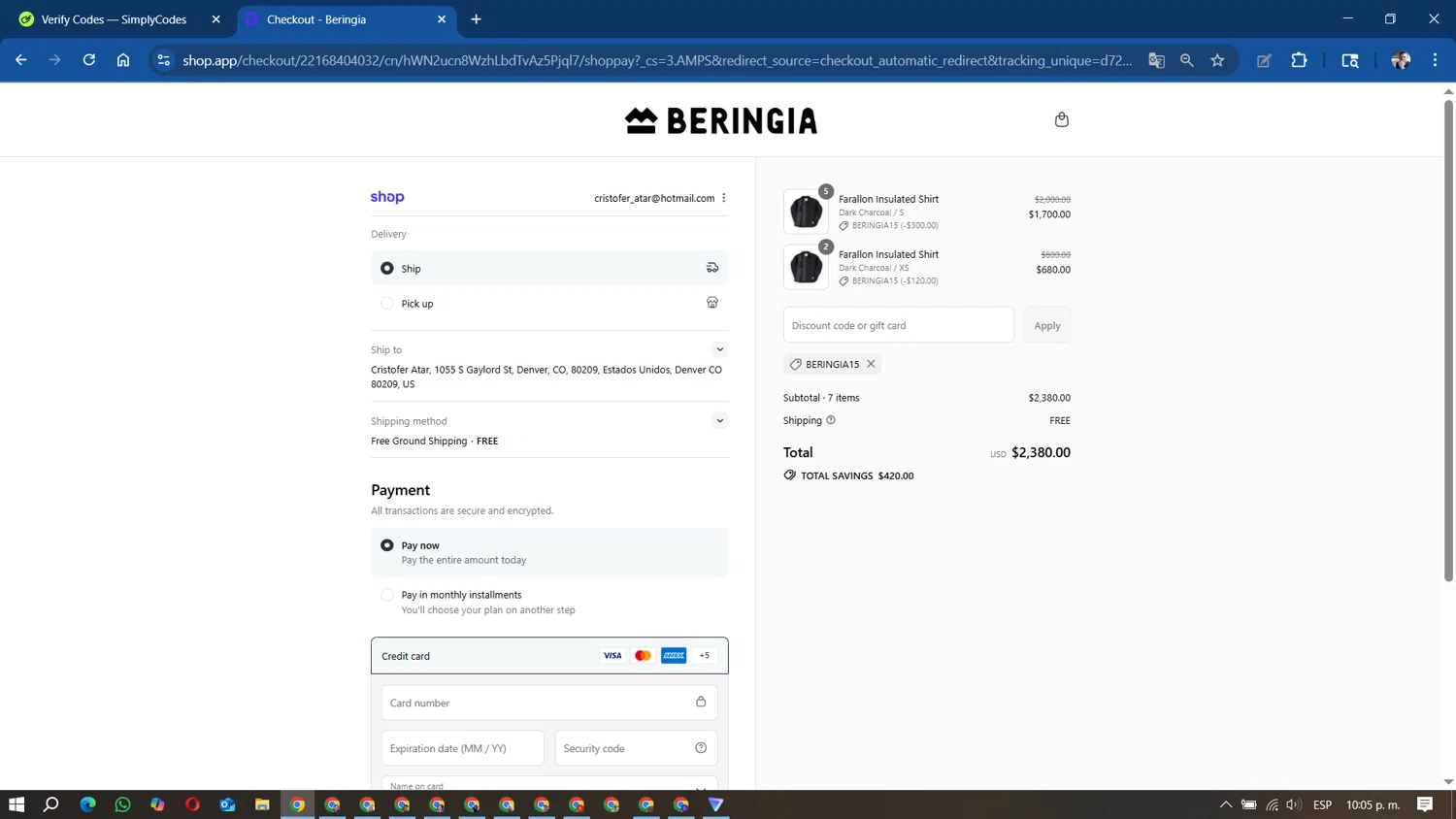The image size is (1456, 819).
Task: Click the browser address bar URL
Action: pos(657,60)
